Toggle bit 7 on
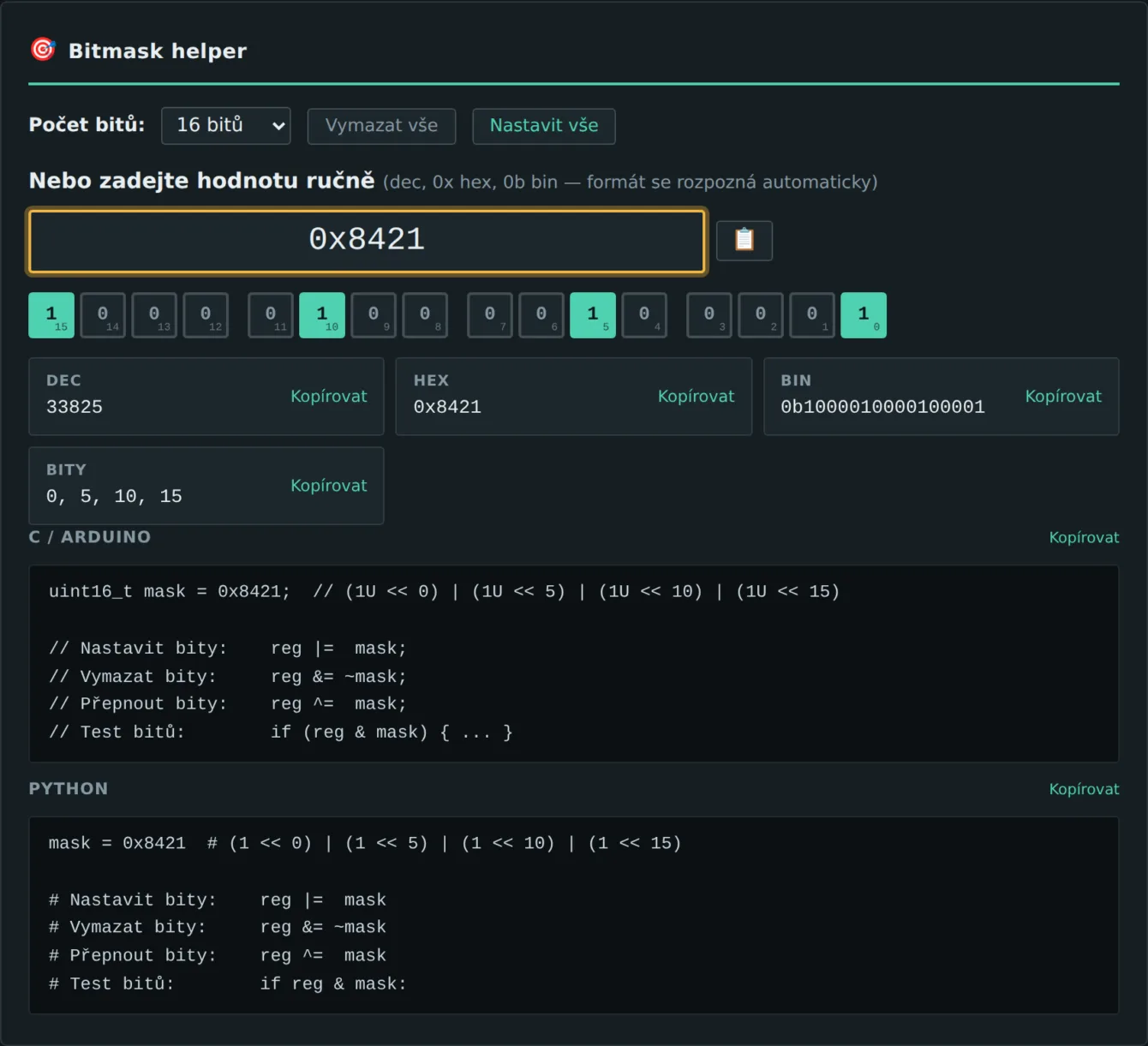The width and height of the screenshot is (1148, 1046). click(x=490, y=315)
